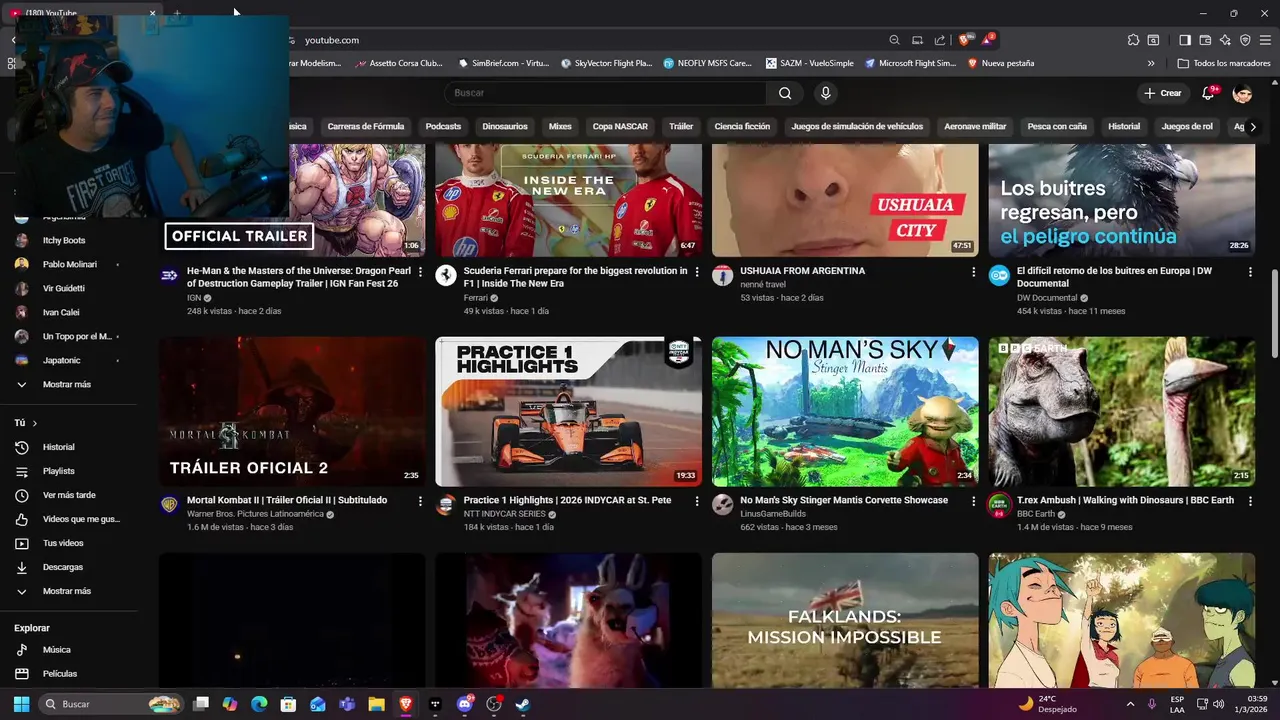Click the Windows taskbar Buscar box
1280x720 pixels.
[x=112, y=704]
